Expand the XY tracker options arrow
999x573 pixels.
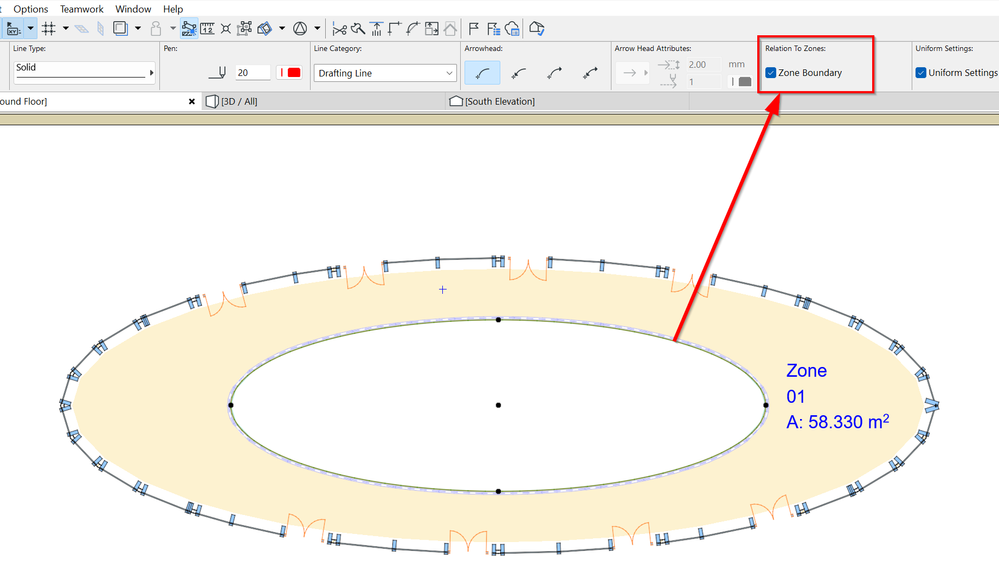30,29
